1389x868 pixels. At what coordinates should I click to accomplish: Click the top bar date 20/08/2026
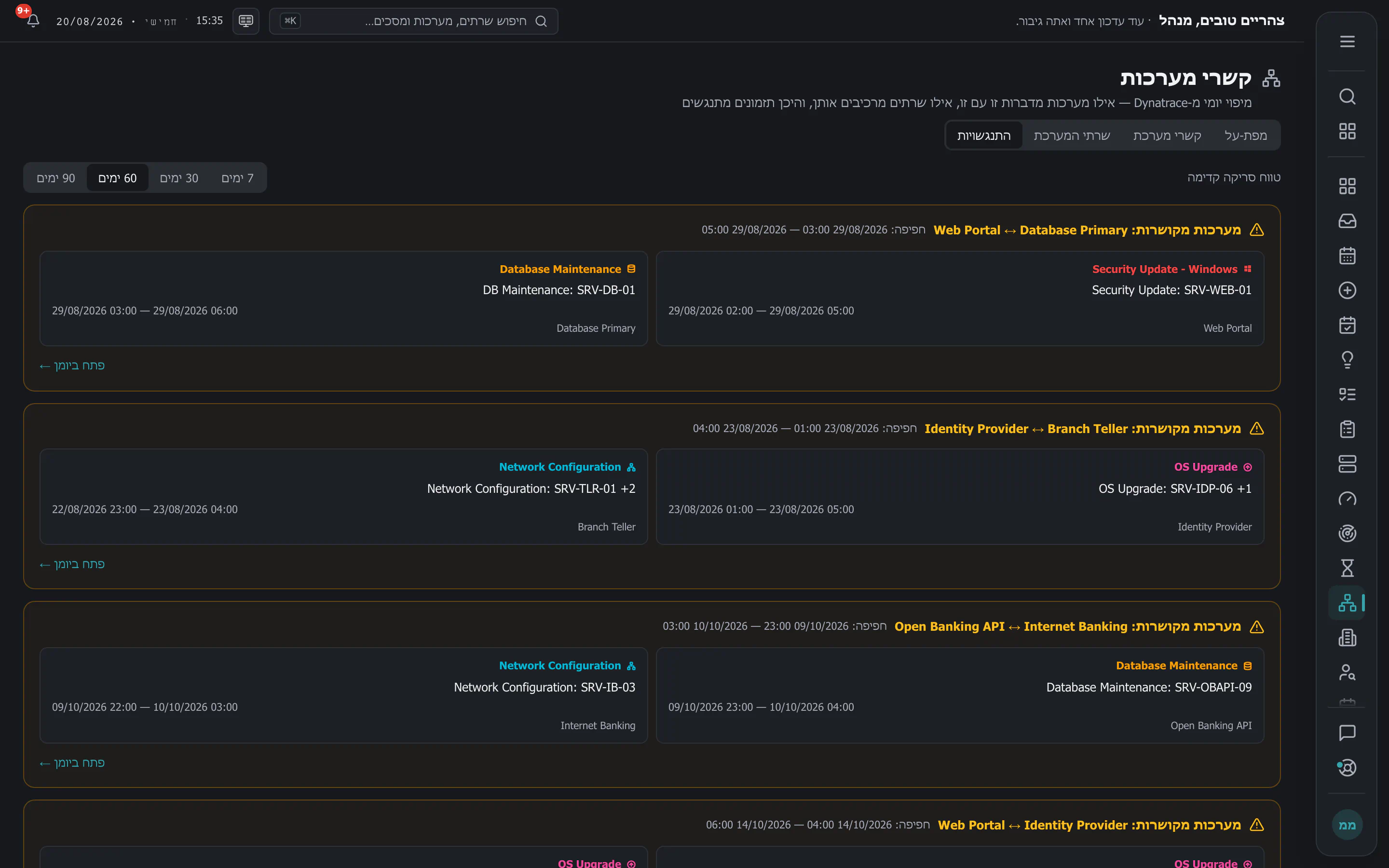coord(90,21)
